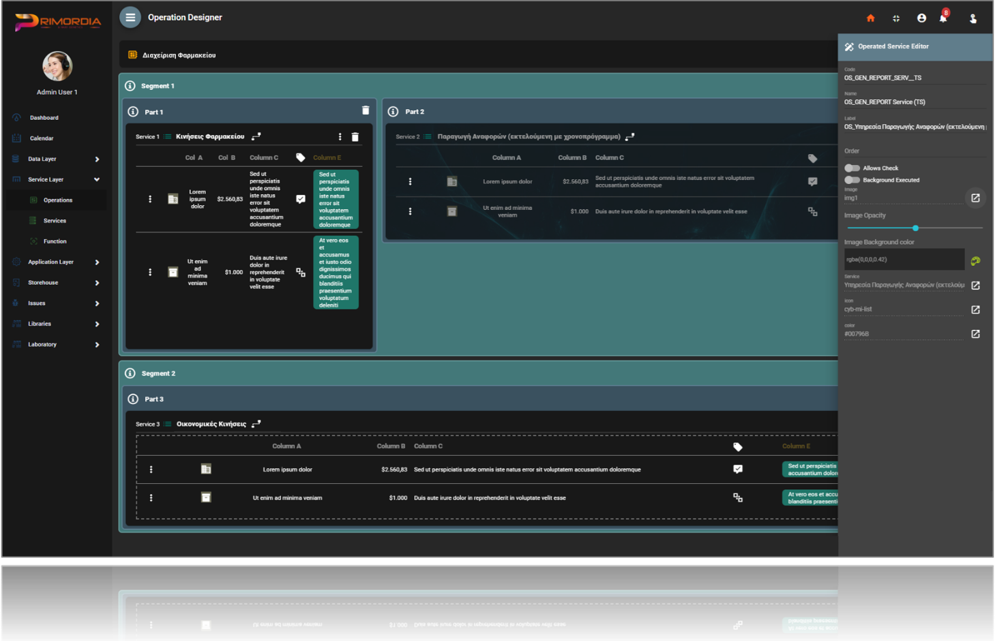Enable the Allows Check toggle

(x=852, y=168)
